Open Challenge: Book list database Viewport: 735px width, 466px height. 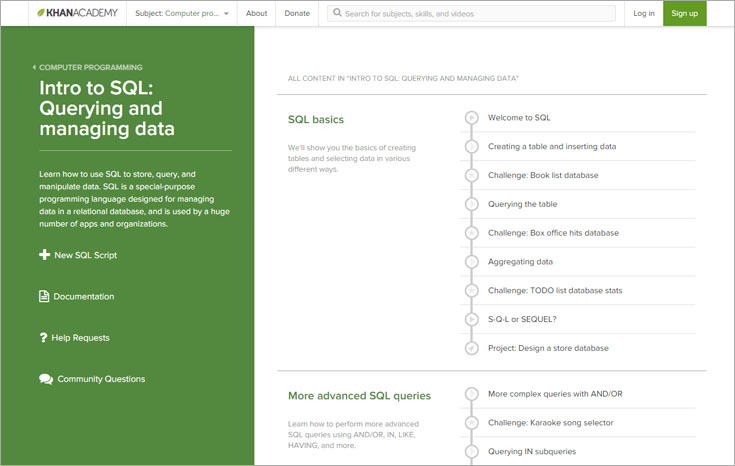543,175
